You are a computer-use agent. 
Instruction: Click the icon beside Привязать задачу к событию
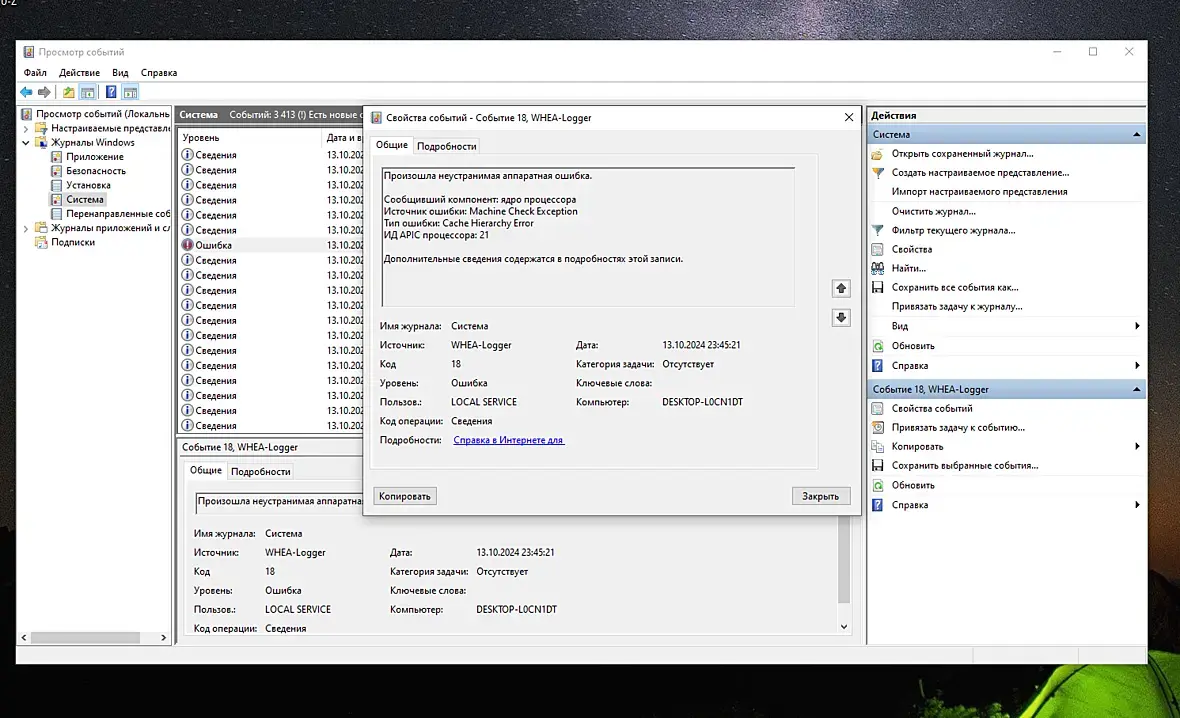(877, 427)
